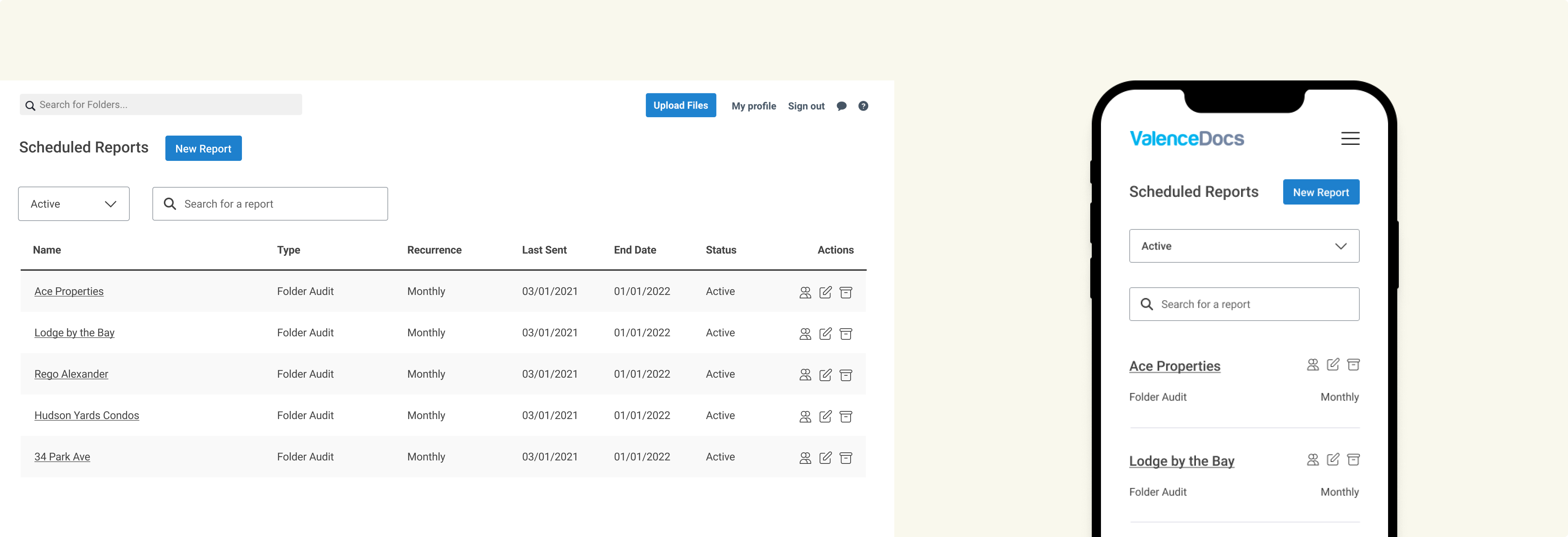Open the 34 Park Ave report link
Screen dimensions: 1568x537
[x=62, y=457]
